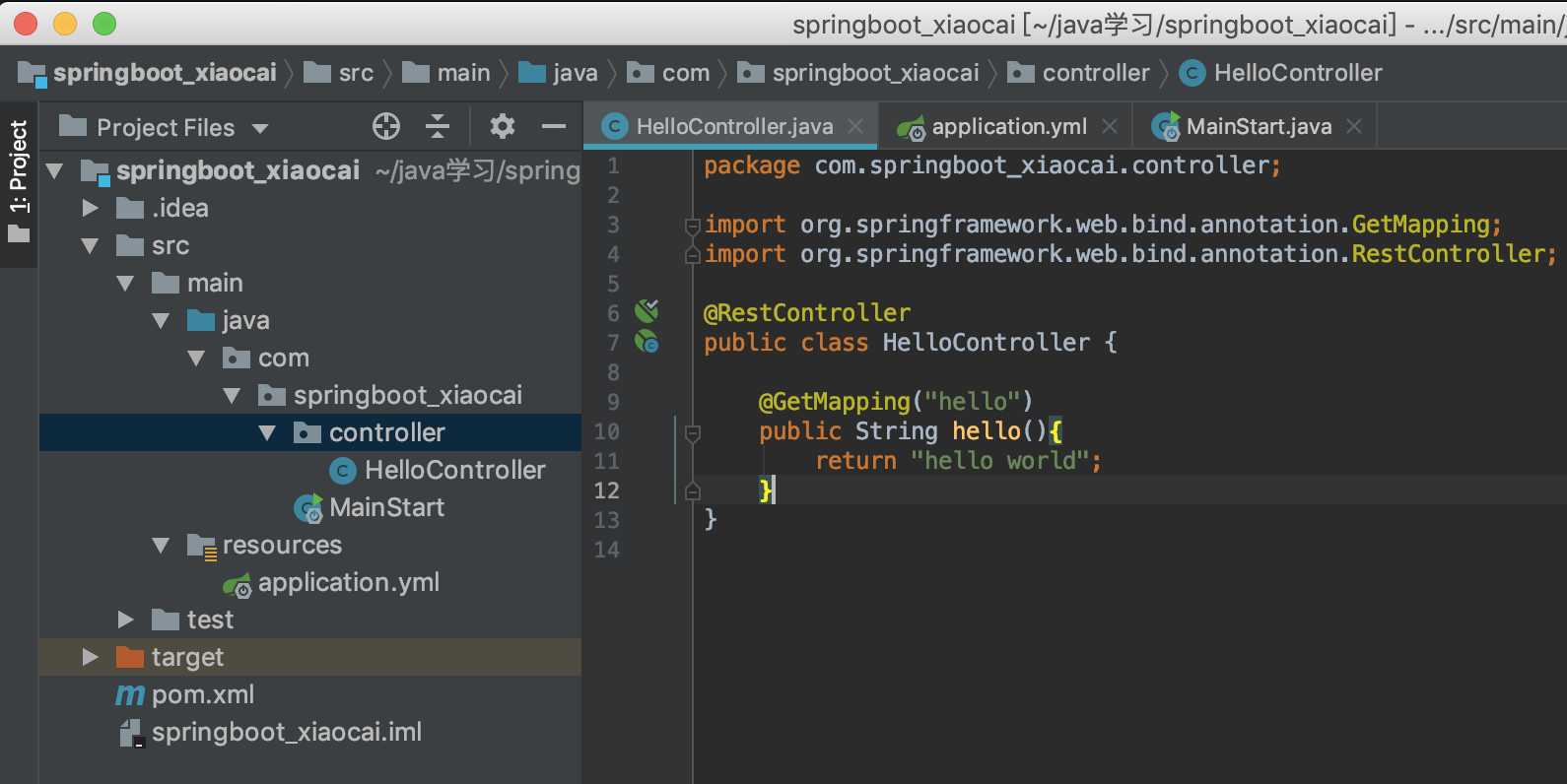The image size is (1567, 784).
Task: Select pom.xml in the project tree
Action: [203, 695]
